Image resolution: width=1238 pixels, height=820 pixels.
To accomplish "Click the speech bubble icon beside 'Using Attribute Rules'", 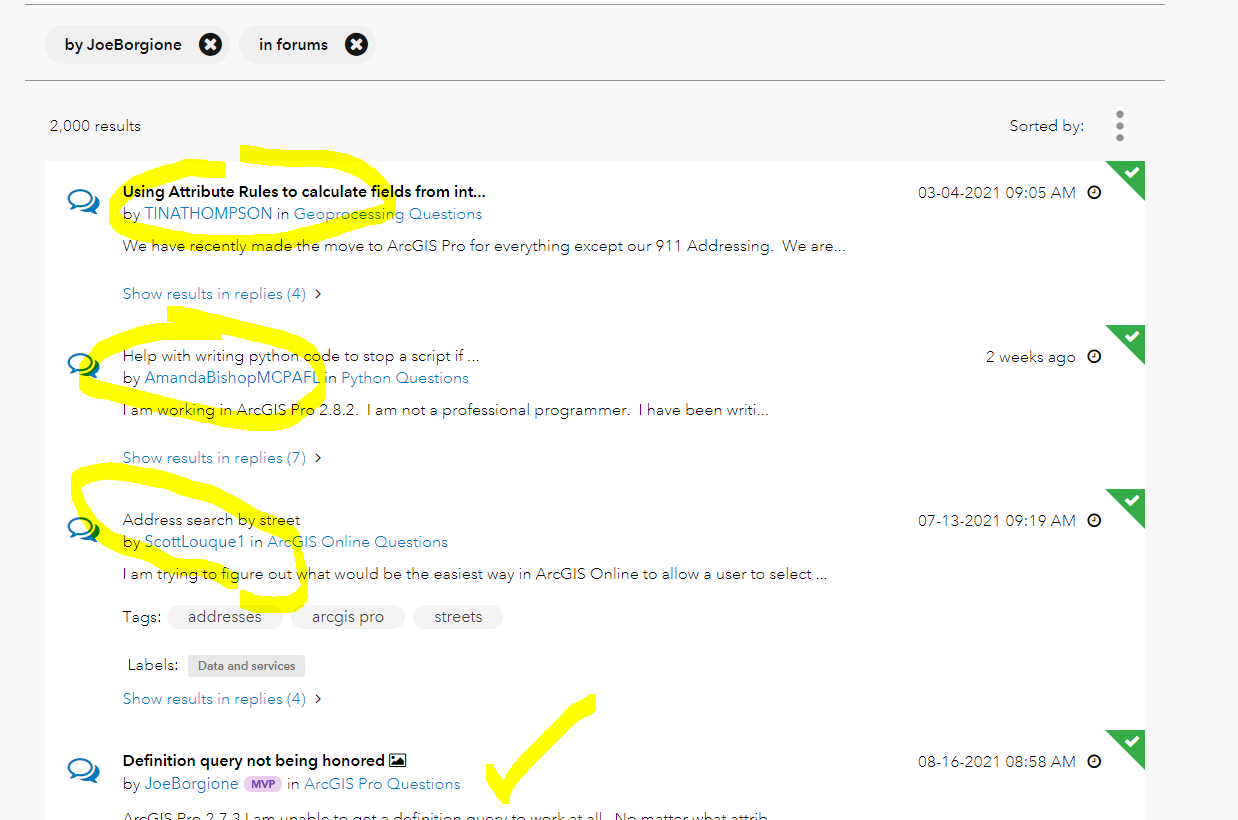I will [83, 201].
